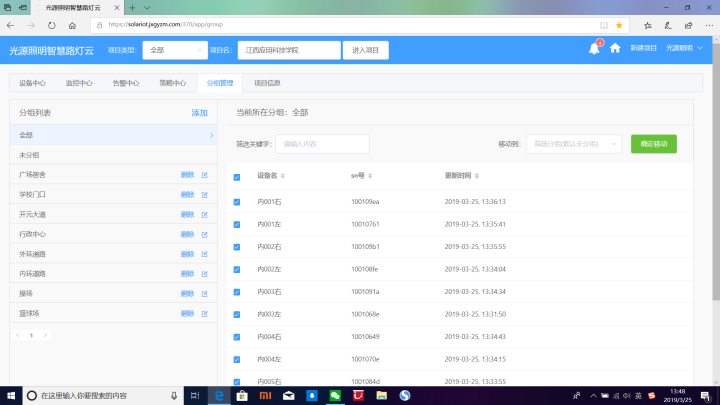Go to the home icon in header

pyautogui.click(x=615, y=48)
